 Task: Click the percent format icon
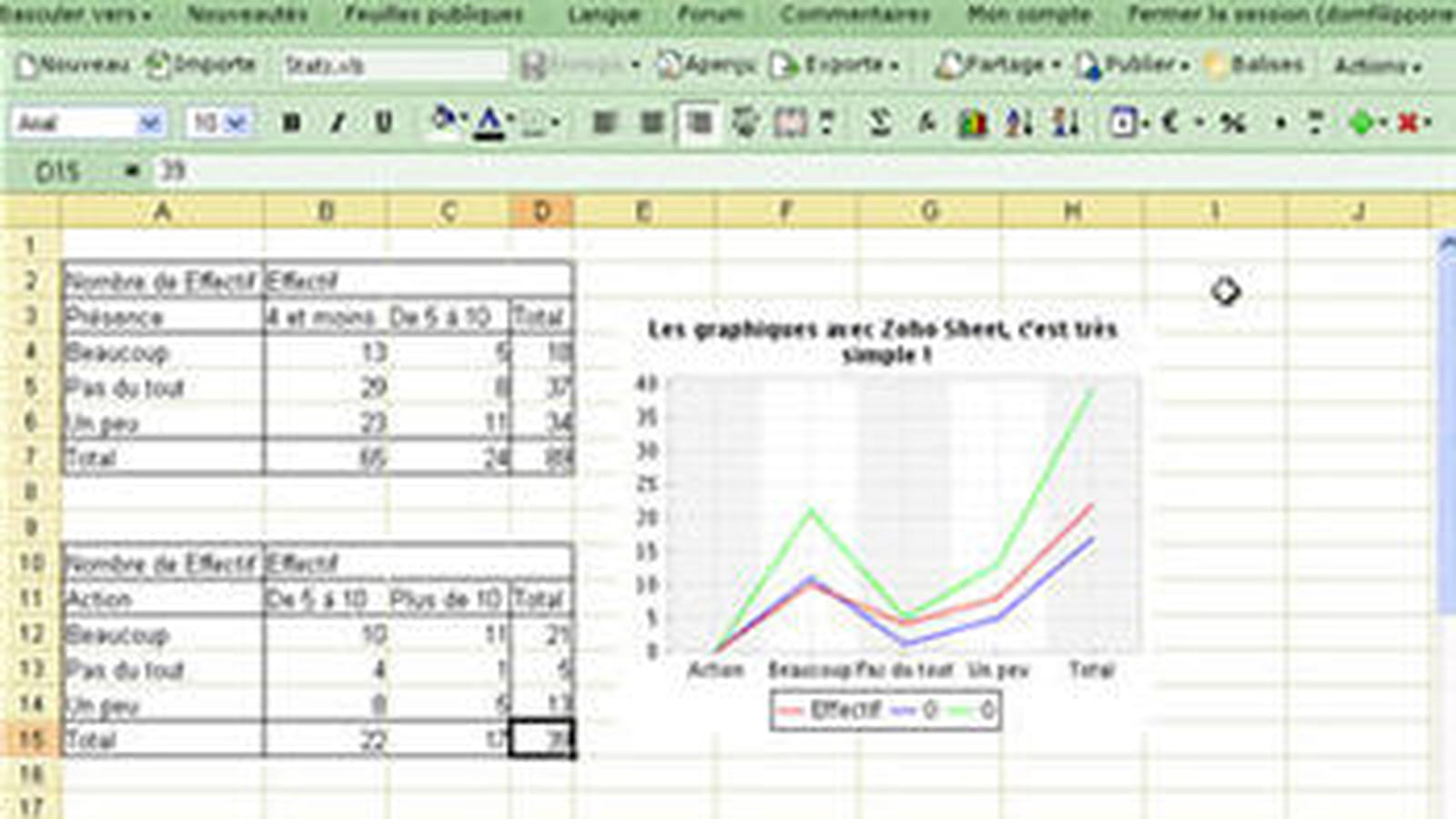(x=1232, y=122)
